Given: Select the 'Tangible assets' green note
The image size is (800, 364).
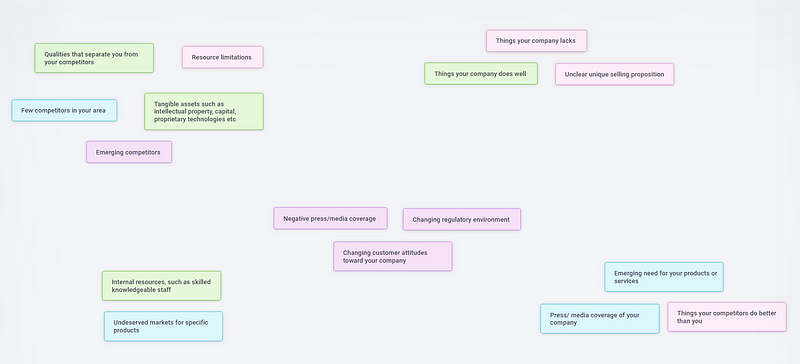Looking at the screenshot, I should [x=204, y=111].
